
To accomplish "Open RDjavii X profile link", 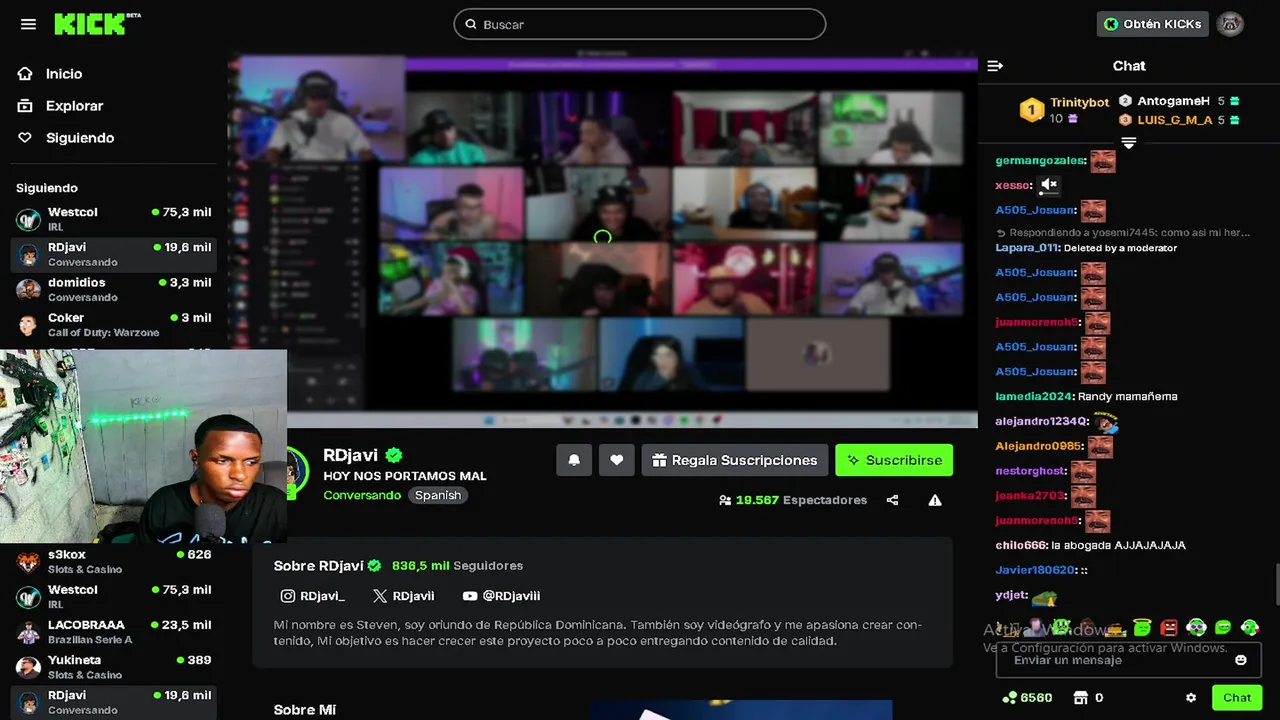I will click(403, 596).
